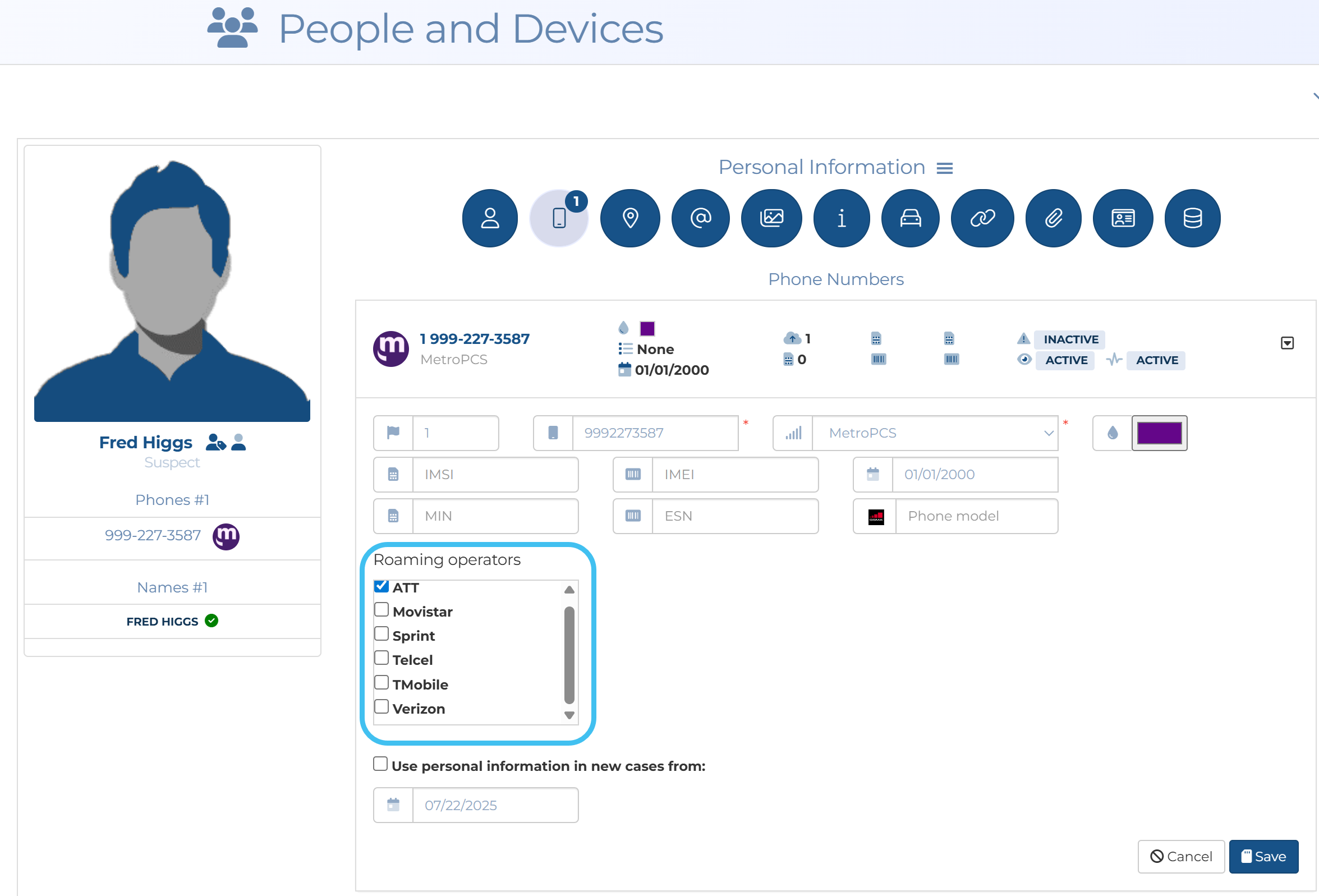
Task: Click into the IMEI input field
Action: (x=734, y=475)
